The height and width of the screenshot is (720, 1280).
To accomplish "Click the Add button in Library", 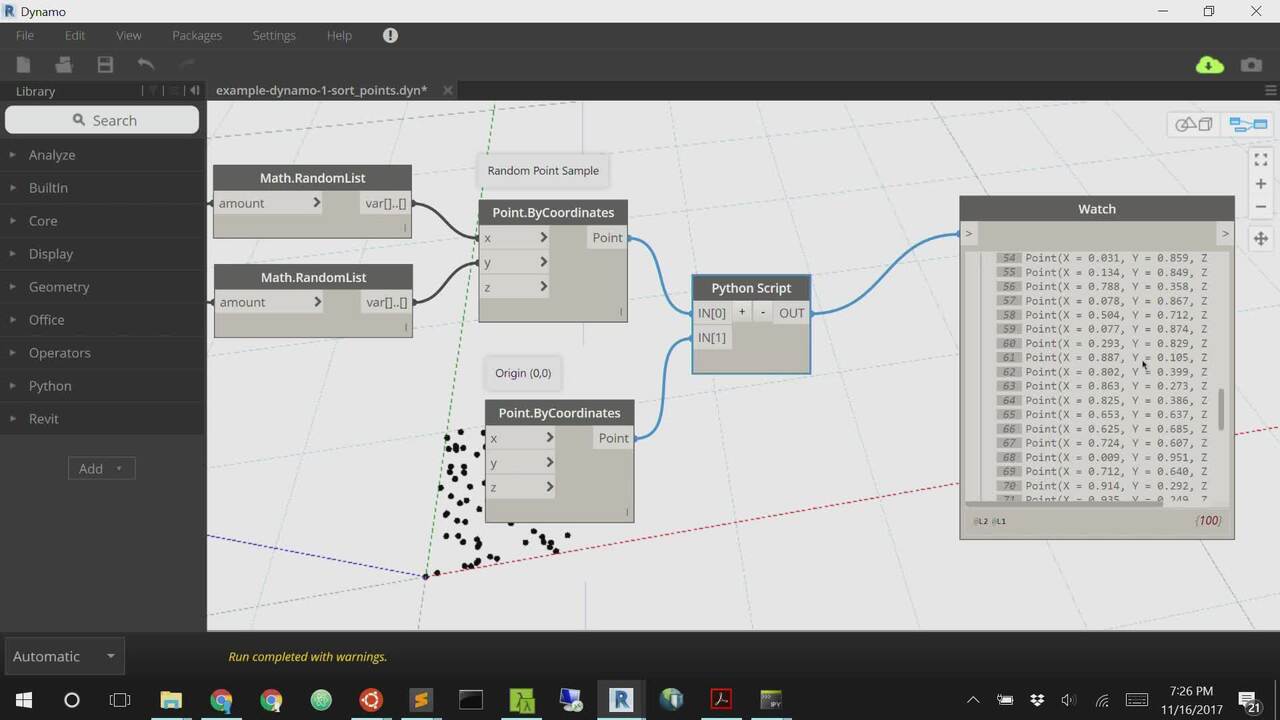I will pyautogui.click(x=100, y=469).
